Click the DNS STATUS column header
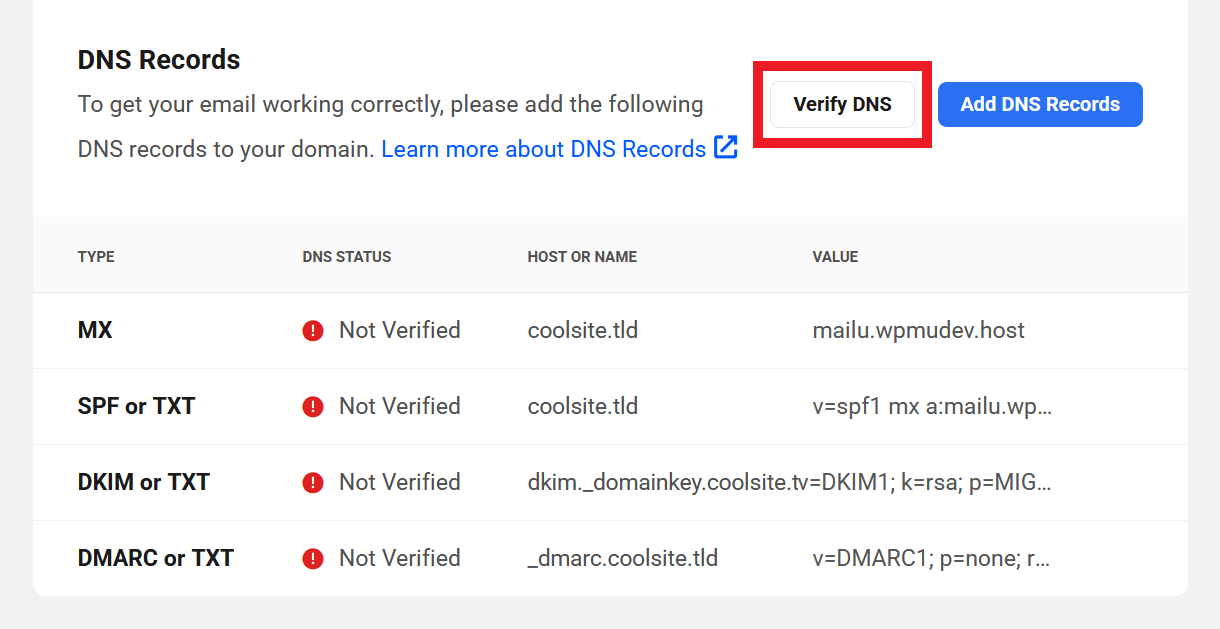This screenshot has width=1220, height=629. (x=346, y=257)
